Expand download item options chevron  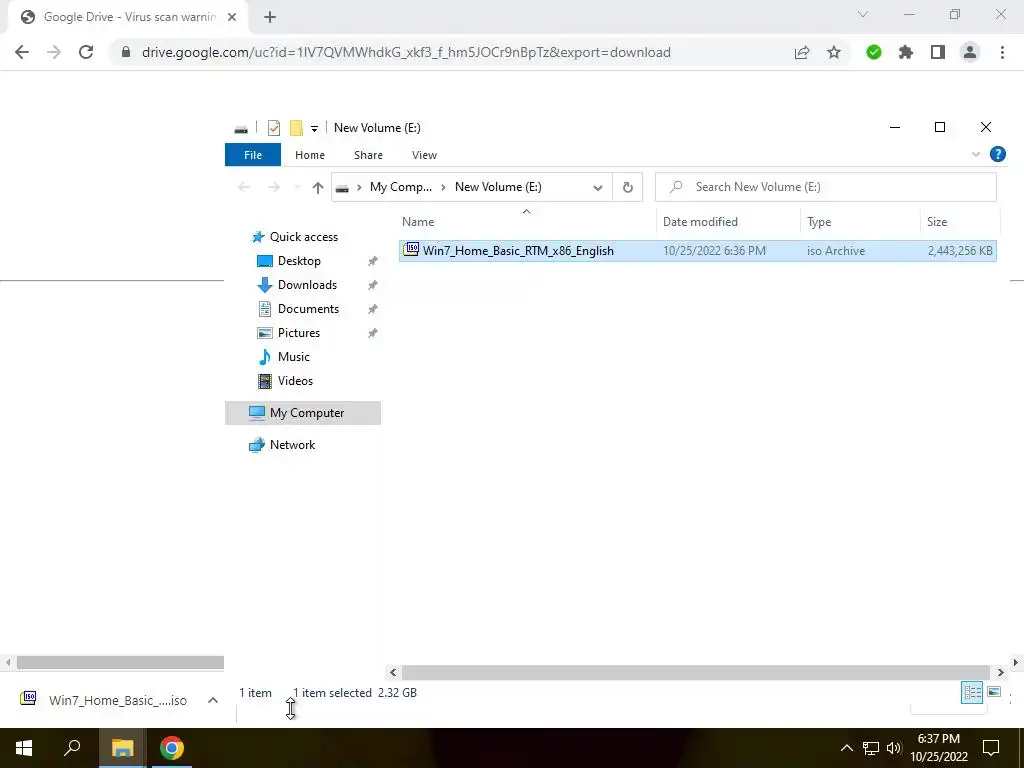pyautogui.click(x=212, y=700)
